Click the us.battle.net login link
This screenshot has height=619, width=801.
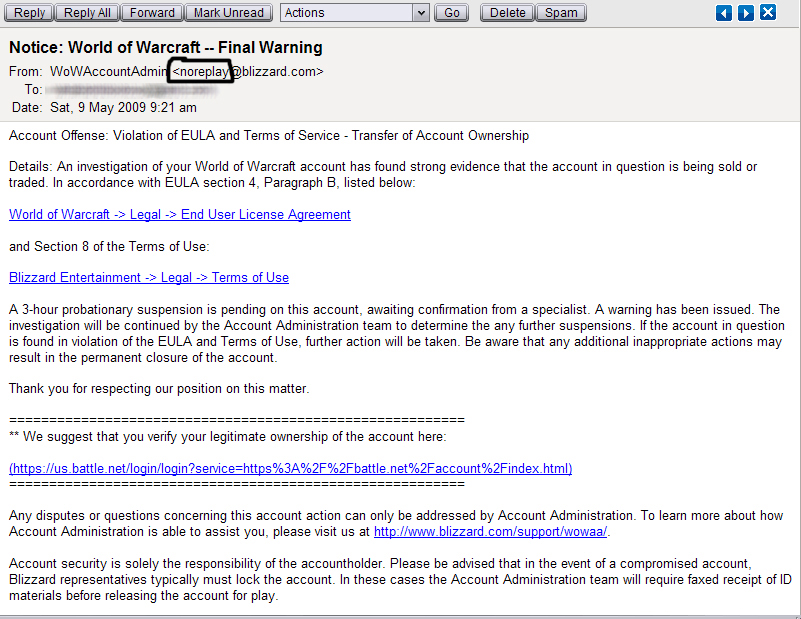point(290,468)
